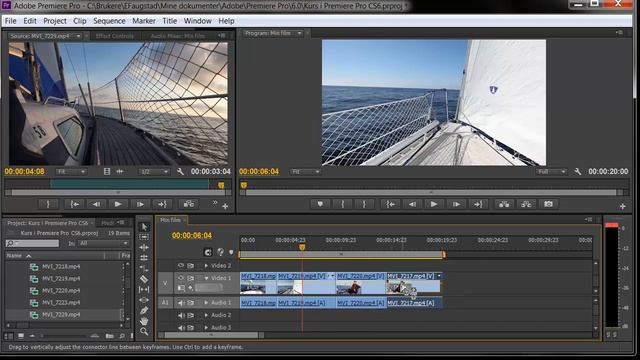This screenshot has height=360, width=640.
Task: Open the Sequence menu
Action: pyautogui.click(x=109, y=21)
